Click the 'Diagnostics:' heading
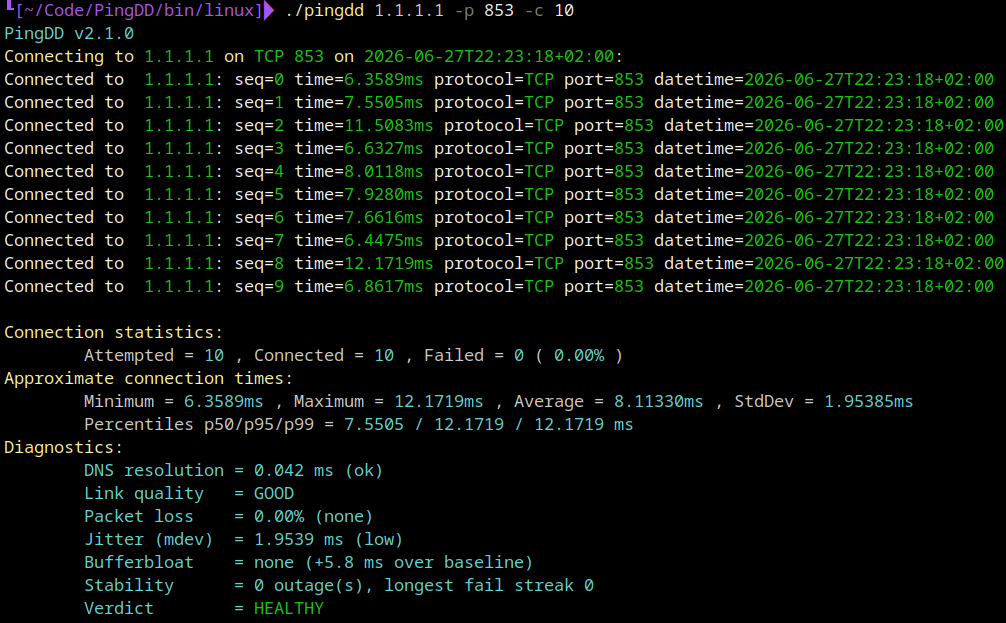The height and width of the screenshot is (623, 1006). (x=64, y=447)
